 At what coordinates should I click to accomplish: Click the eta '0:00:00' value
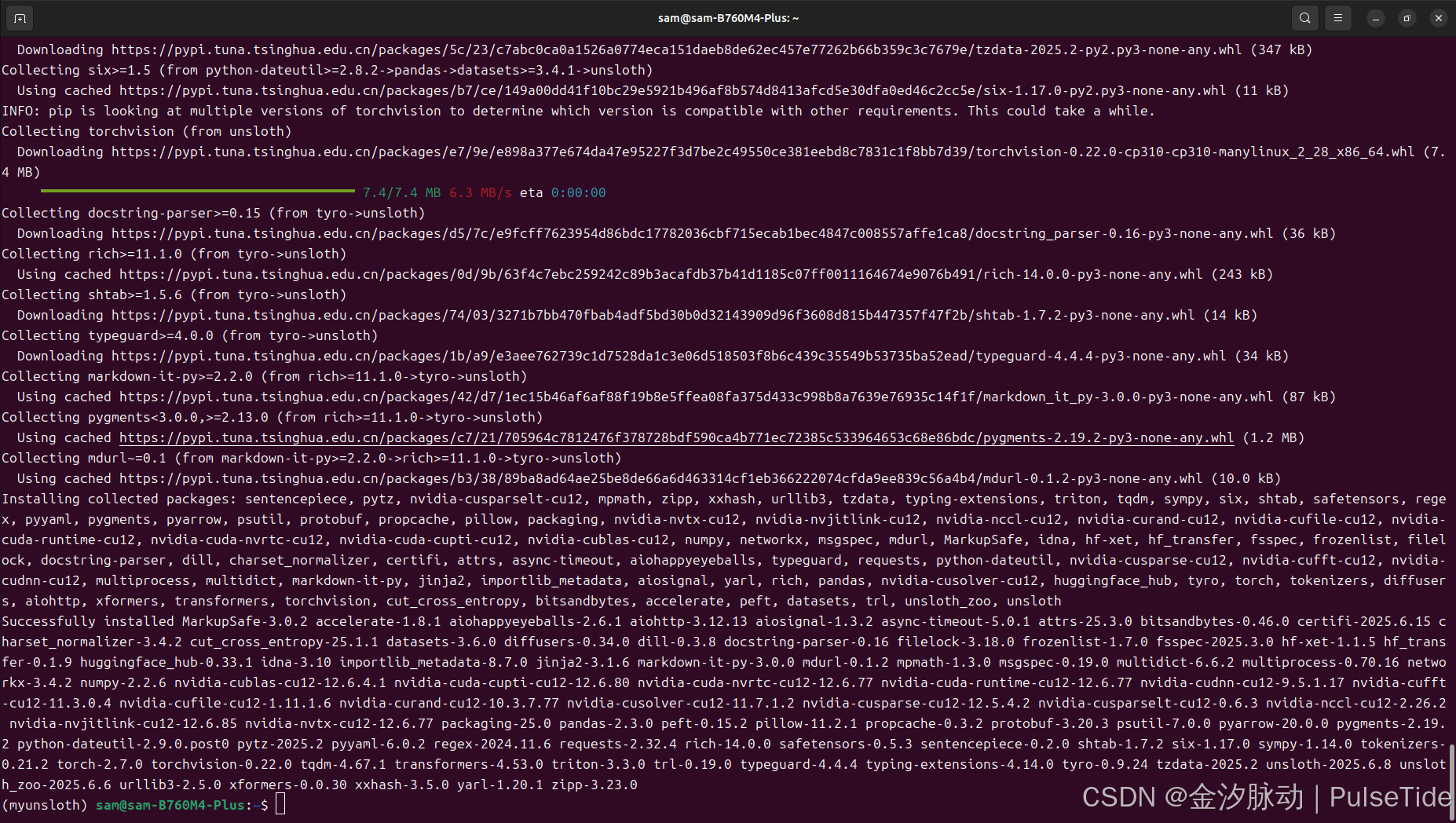point(578,192)
